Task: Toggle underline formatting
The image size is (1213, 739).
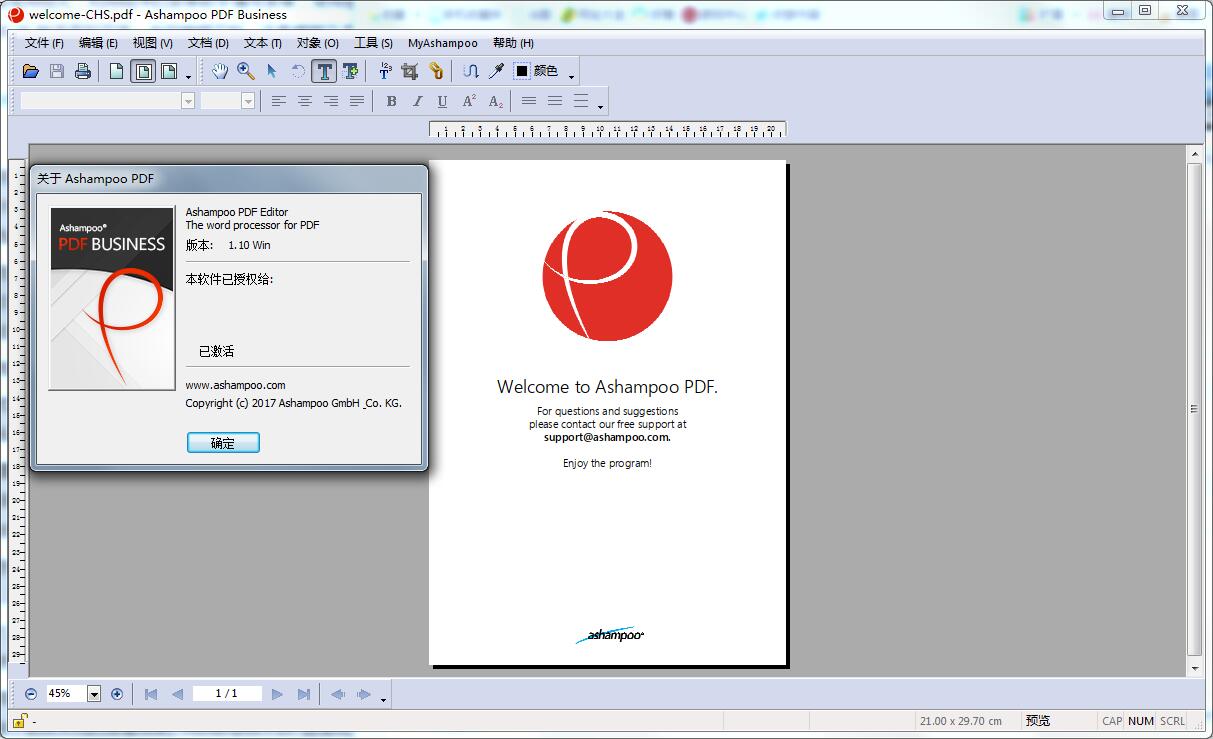Action: pyautogui.click(x=443, y=101)
